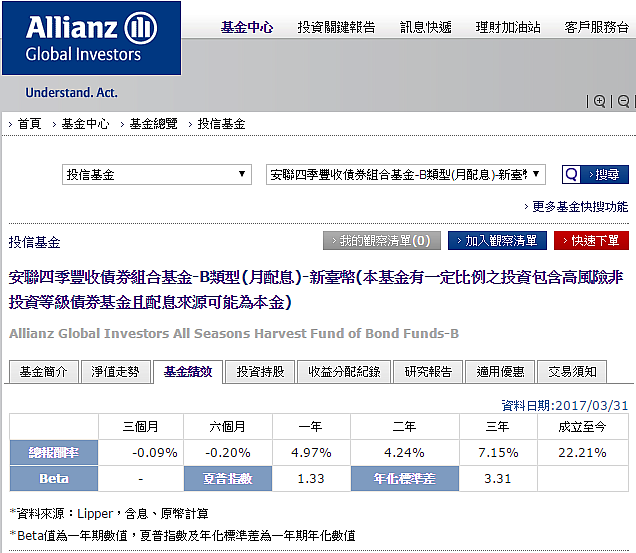Switch to the 淨值走勢 tab
The image size is (636, 553).
click(116, 371)
